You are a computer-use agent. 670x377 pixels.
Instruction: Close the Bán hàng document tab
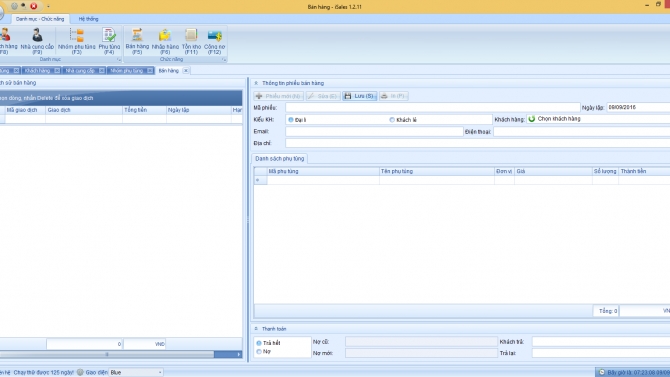point(186,71)
